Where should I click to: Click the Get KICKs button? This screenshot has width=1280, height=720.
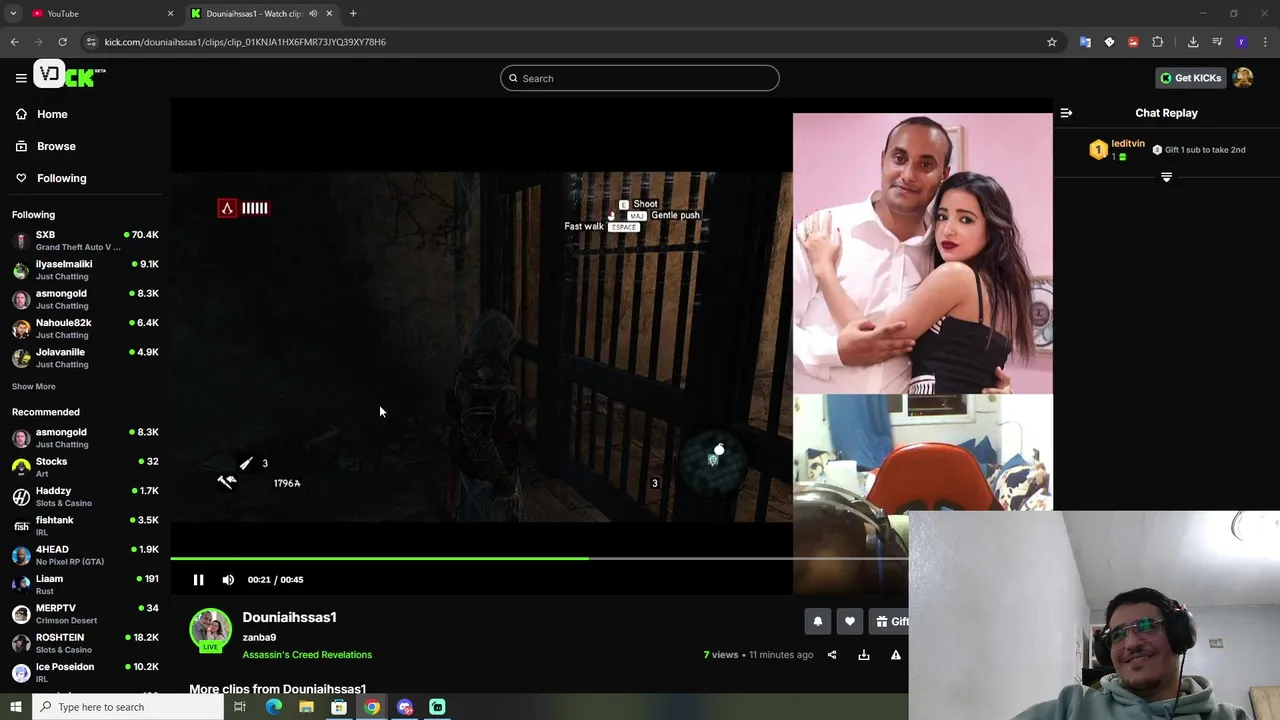pyautogui.click(x=1190, y=78)
